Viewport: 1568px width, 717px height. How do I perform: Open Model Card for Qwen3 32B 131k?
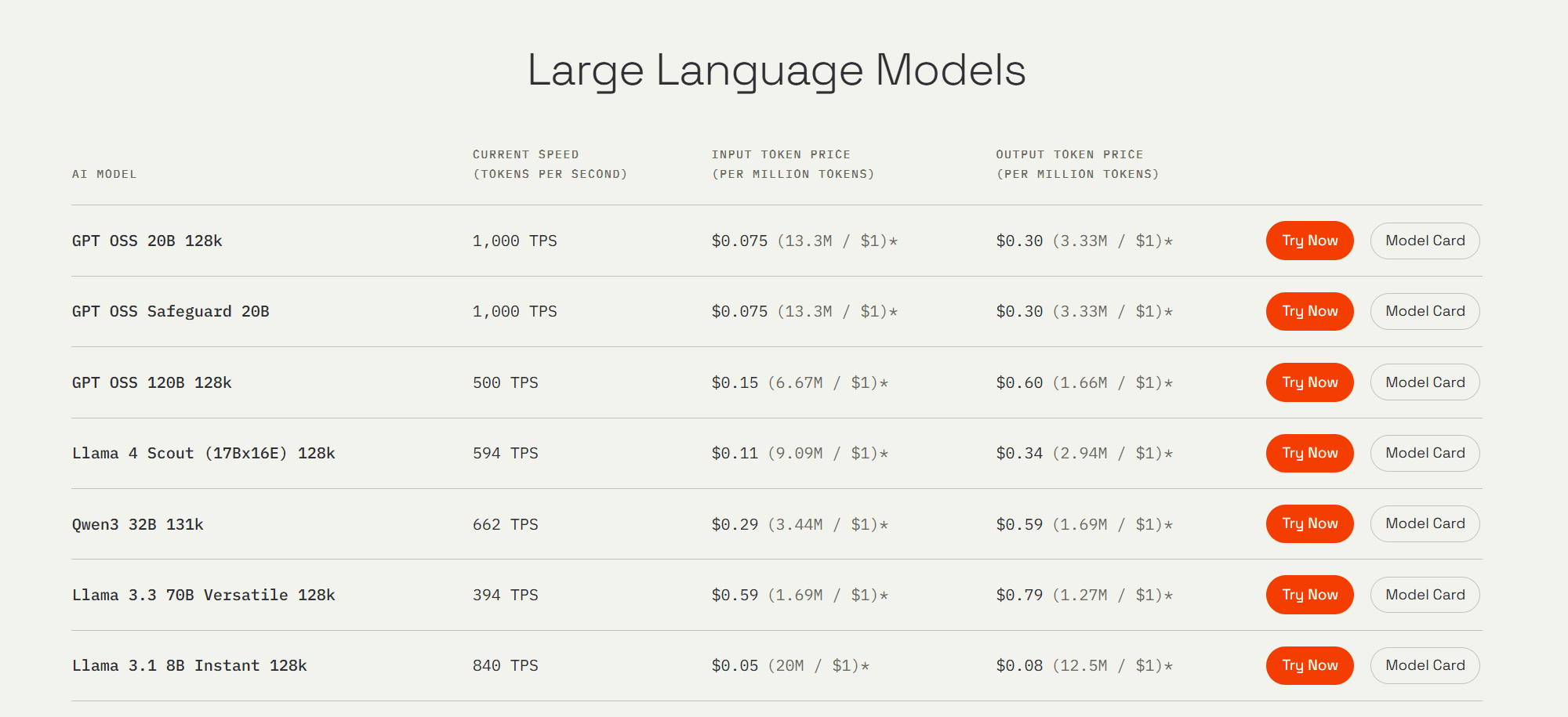1425,523
